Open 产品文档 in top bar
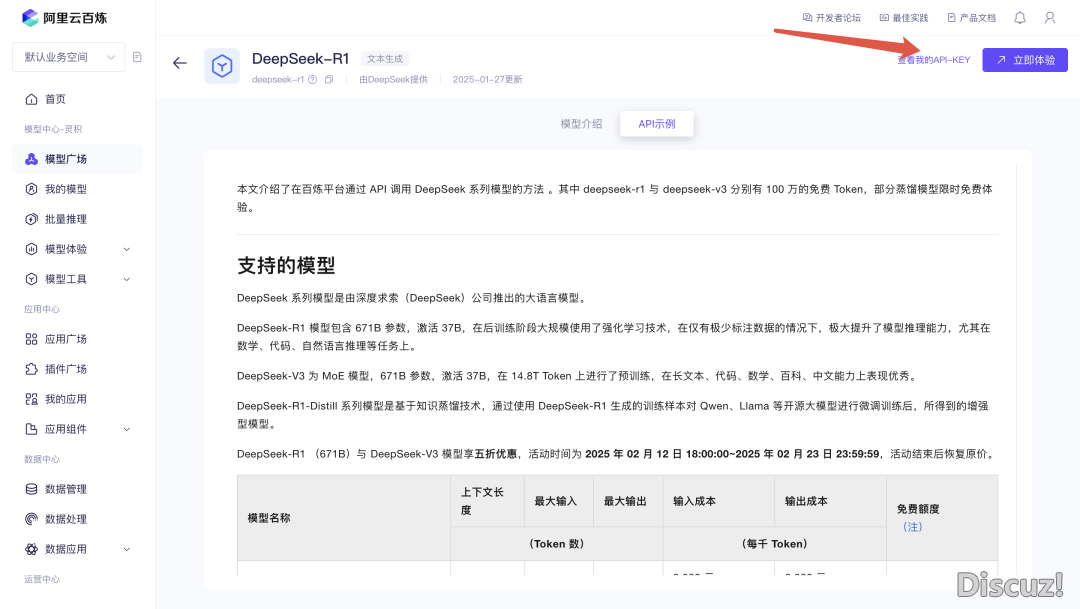This screenshot has height=609, width=1080. click(x=971, y=18)
